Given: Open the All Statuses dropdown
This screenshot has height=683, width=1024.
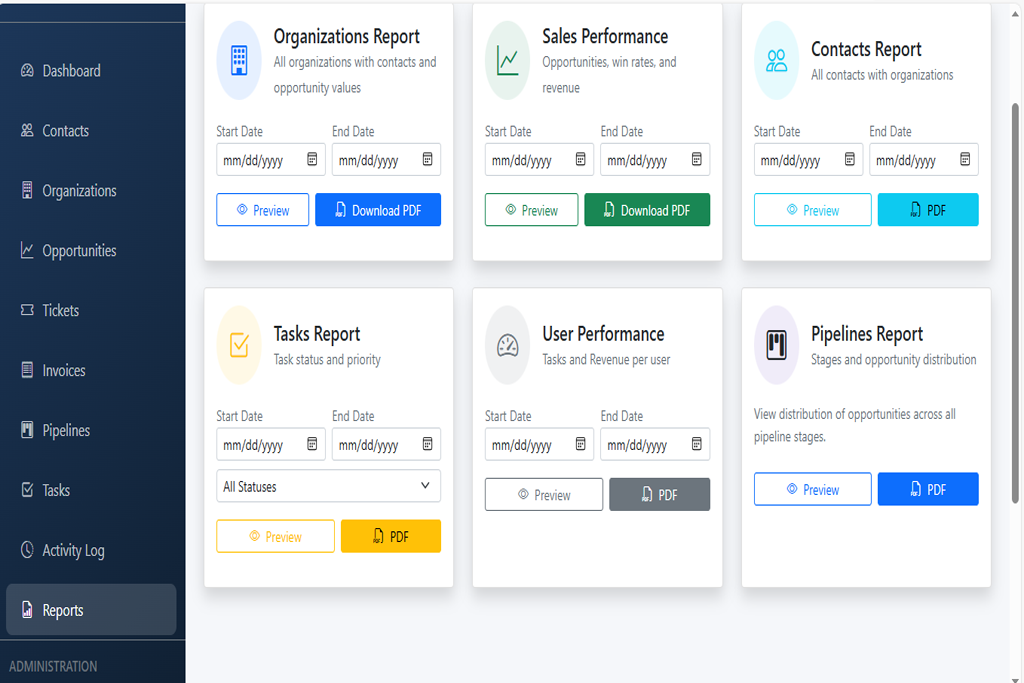Looking at the screenshot, I should point(328,486).
